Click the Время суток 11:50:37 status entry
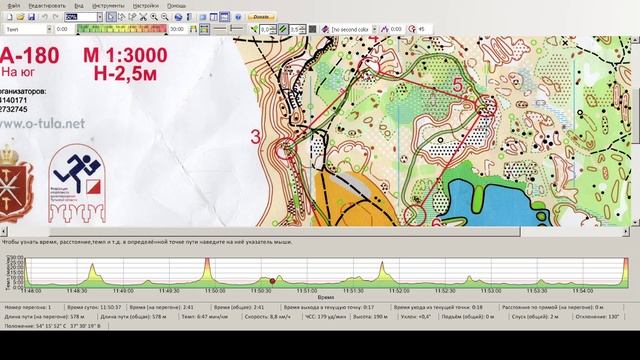Screen dimensions: 640x360 94,307
